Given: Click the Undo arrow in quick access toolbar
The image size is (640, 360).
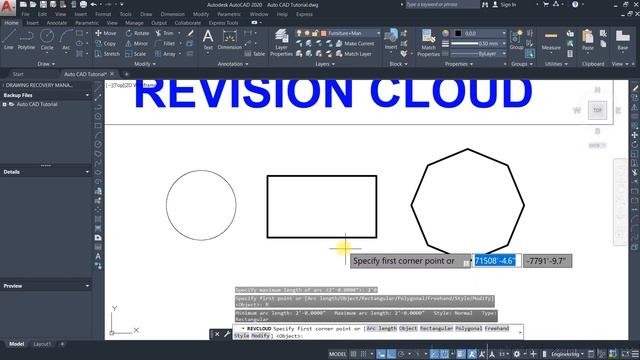Looking at the screenshot, I should pyautogui.click(x=94, y=4).
